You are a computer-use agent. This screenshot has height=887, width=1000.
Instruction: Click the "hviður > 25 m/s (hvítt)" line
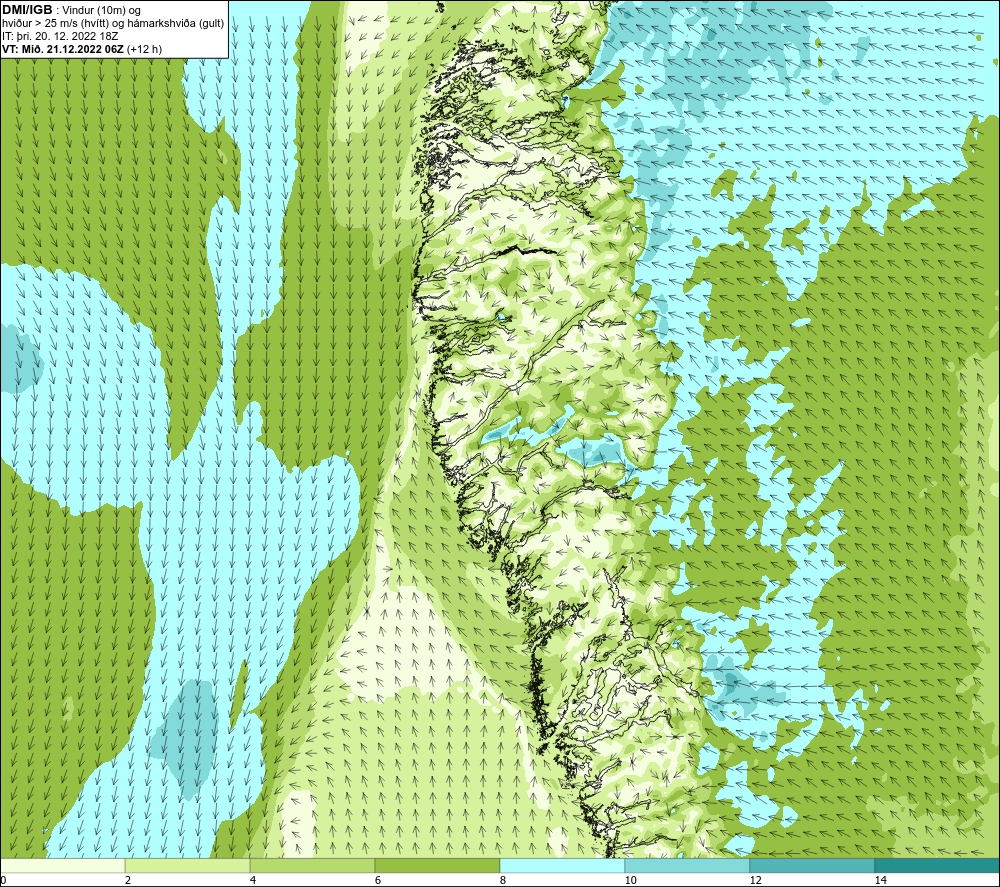(55, 24)
